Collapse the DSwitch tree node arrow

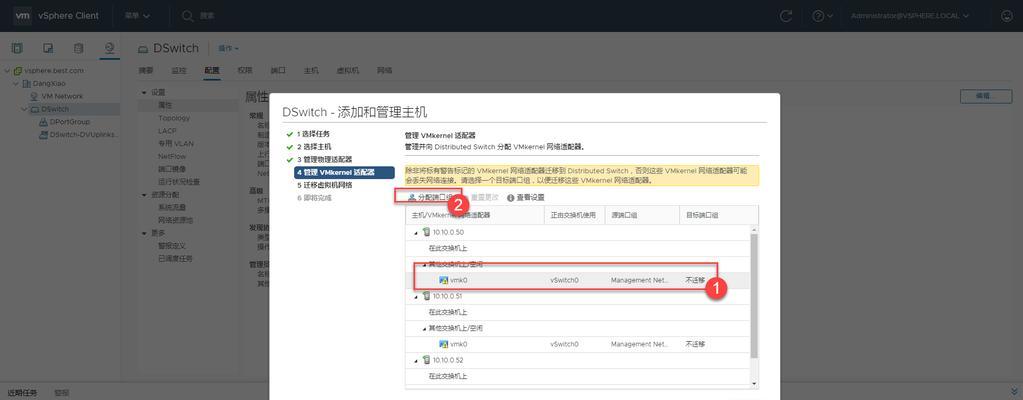pyautogui.click(x=24, y=109)
